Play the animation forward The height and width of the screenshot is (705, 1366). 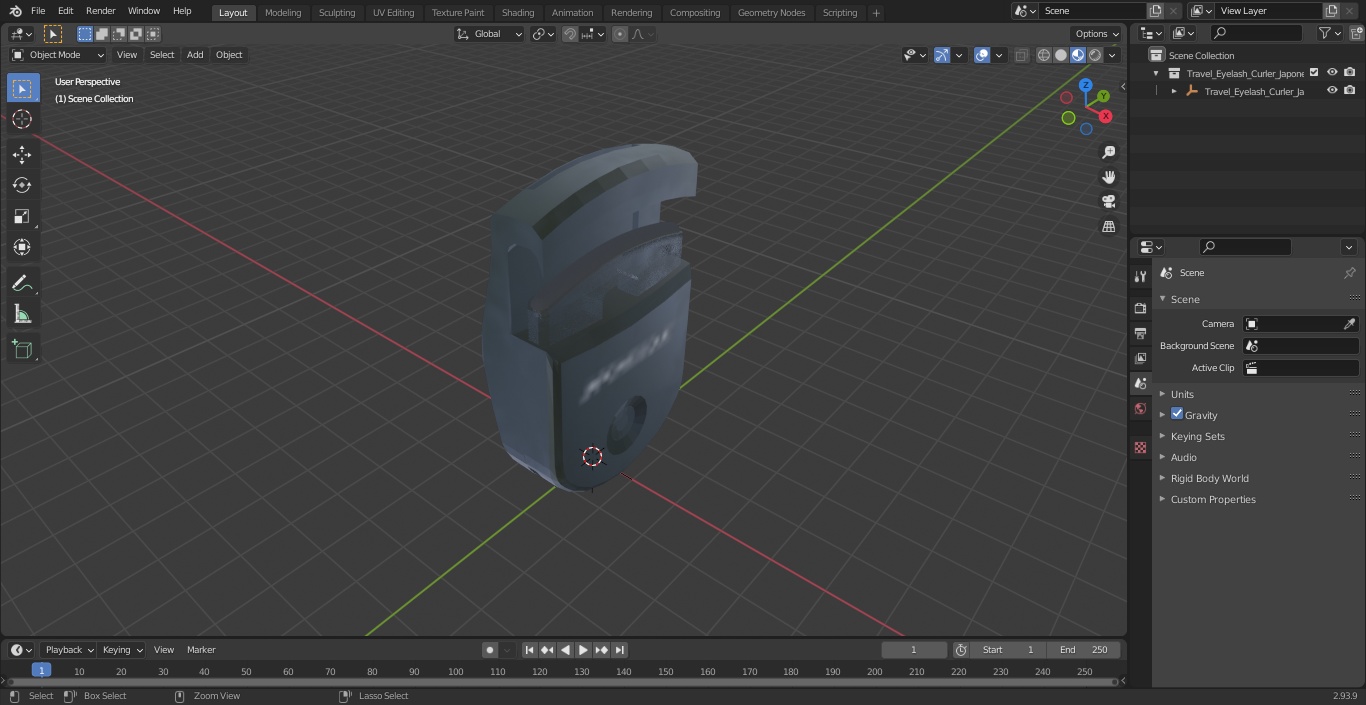(x=584, y=650)
